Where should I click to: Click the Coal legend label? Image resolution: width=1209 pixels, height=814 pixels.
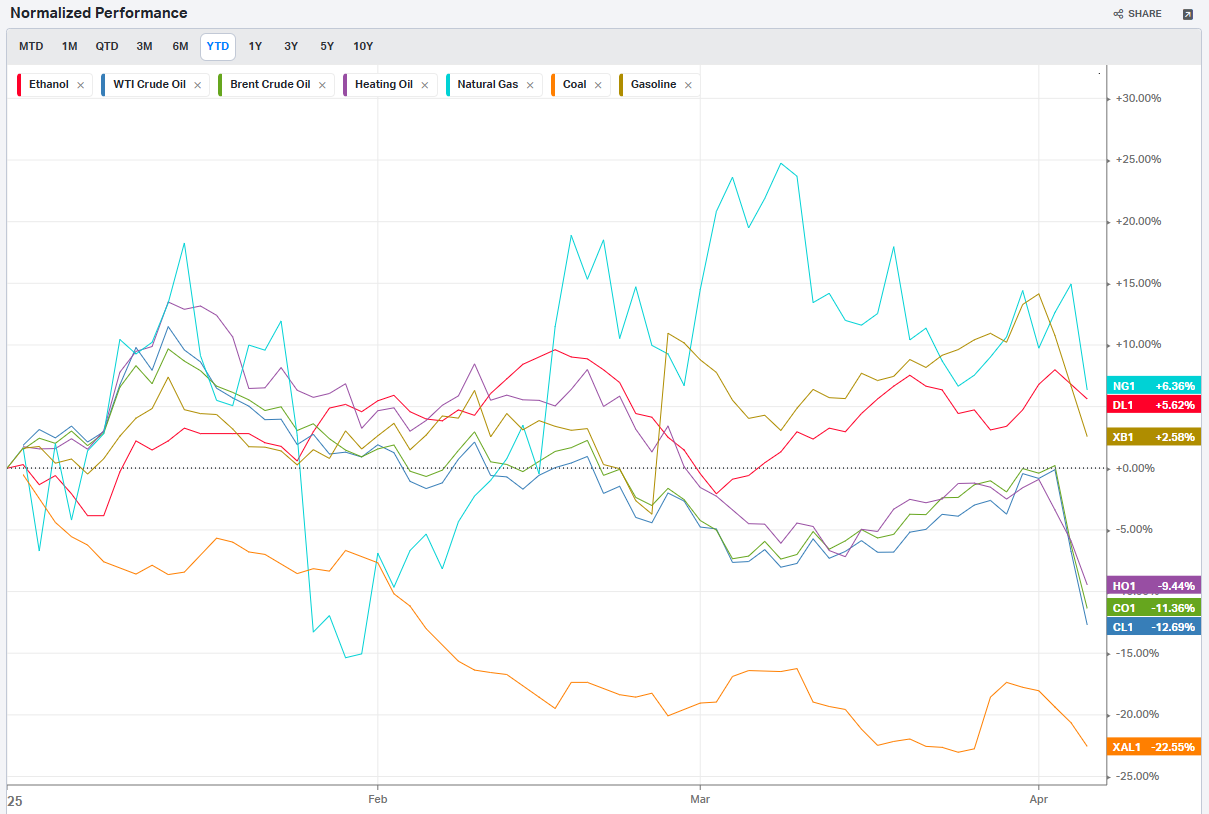[575, 85]
